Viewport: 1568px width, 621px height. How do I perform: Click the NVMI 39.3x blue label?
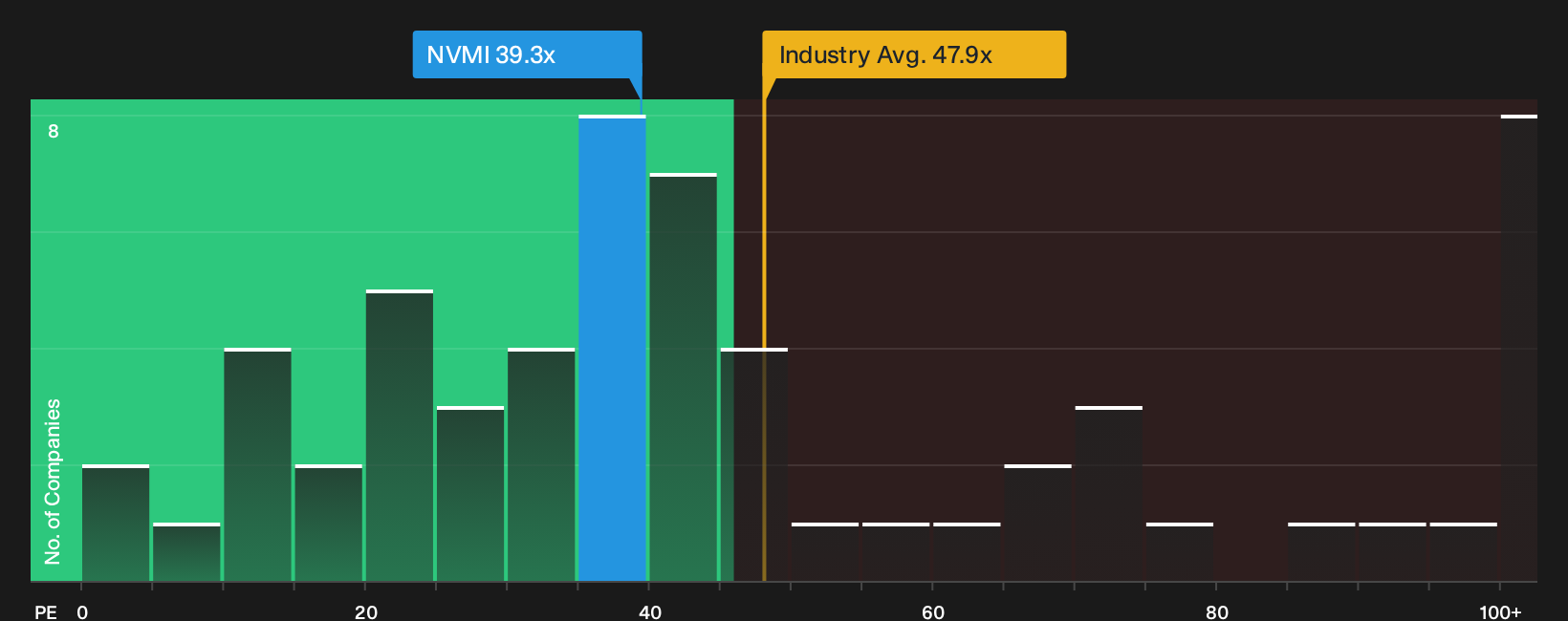(x=527, y=54)
